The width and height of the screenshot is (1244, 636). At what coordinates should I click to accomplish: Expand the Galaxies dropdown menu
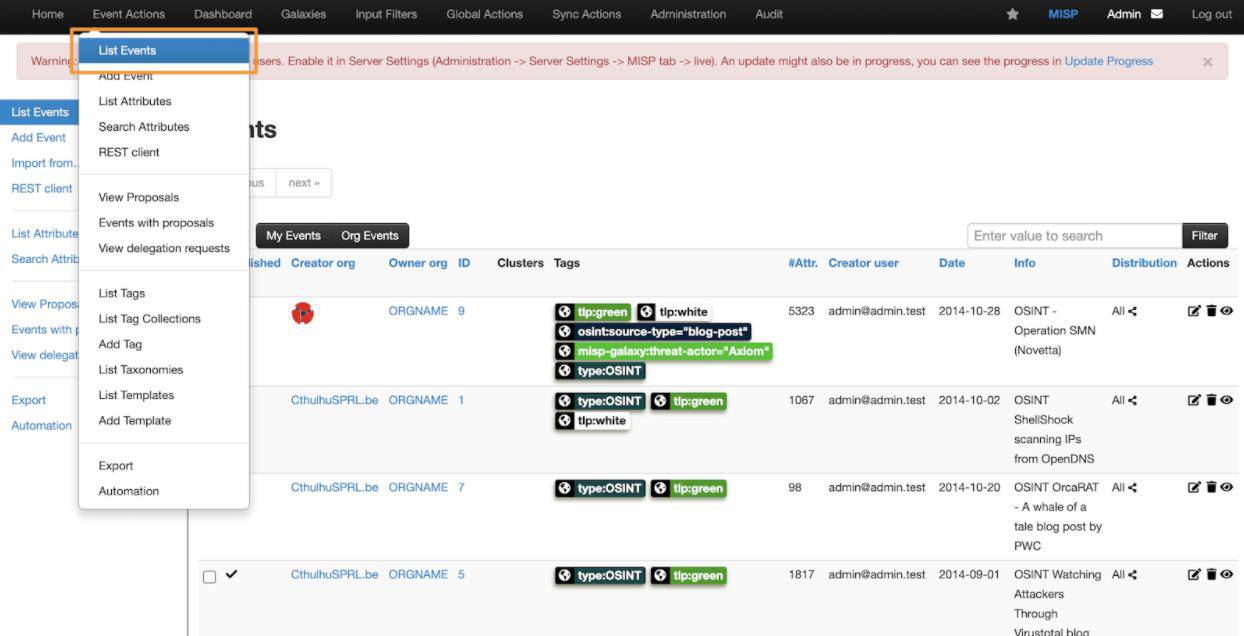click(x=303, y=14)
